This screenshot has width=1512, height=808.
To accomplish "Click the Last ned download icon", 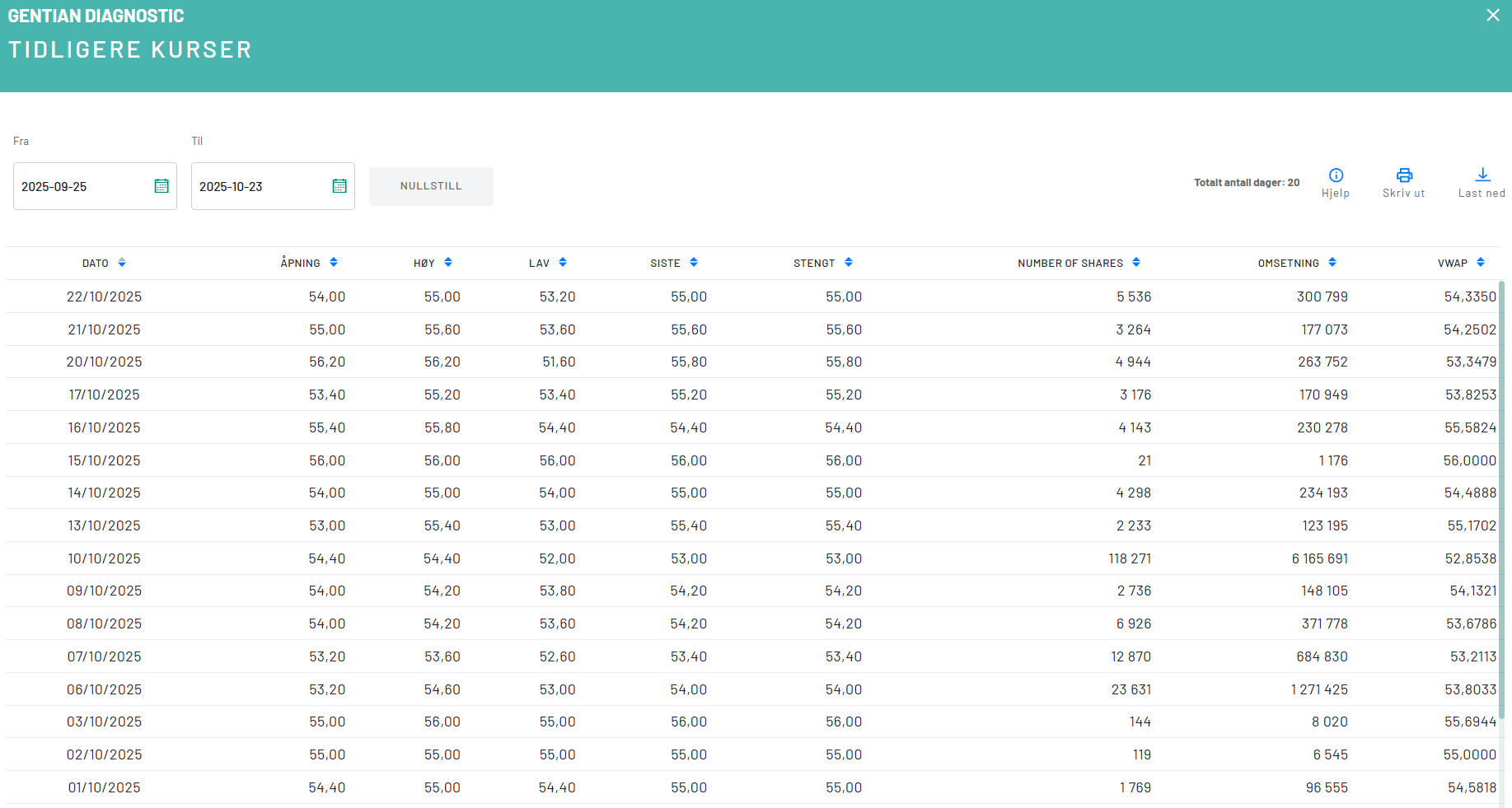I will [1482, 175].
